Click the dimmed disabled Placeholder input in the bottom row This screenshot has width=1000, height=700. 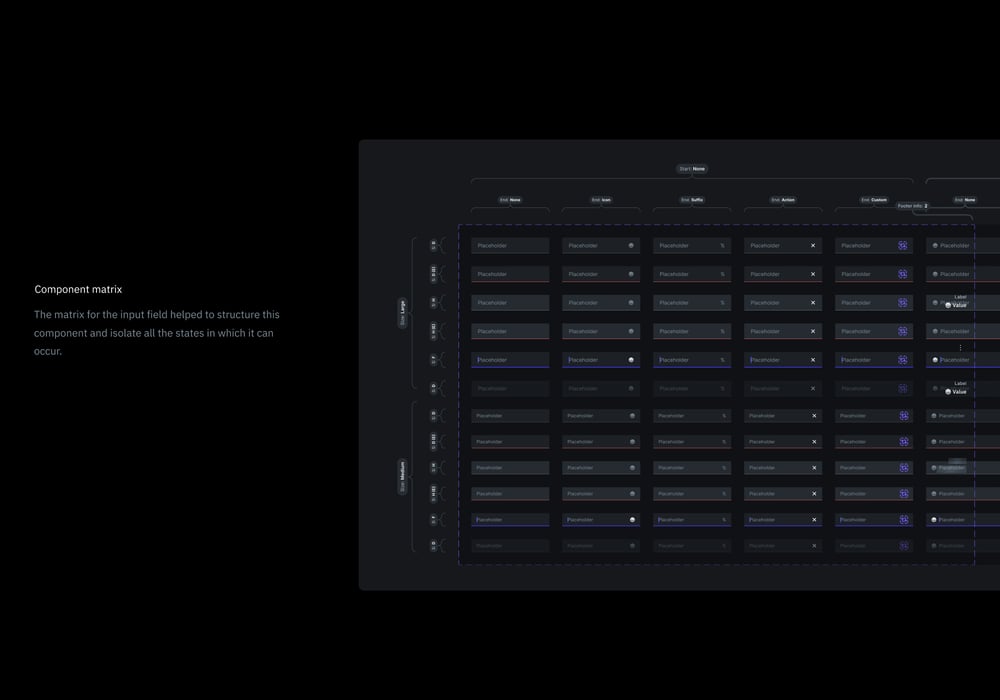coord(510,545)
